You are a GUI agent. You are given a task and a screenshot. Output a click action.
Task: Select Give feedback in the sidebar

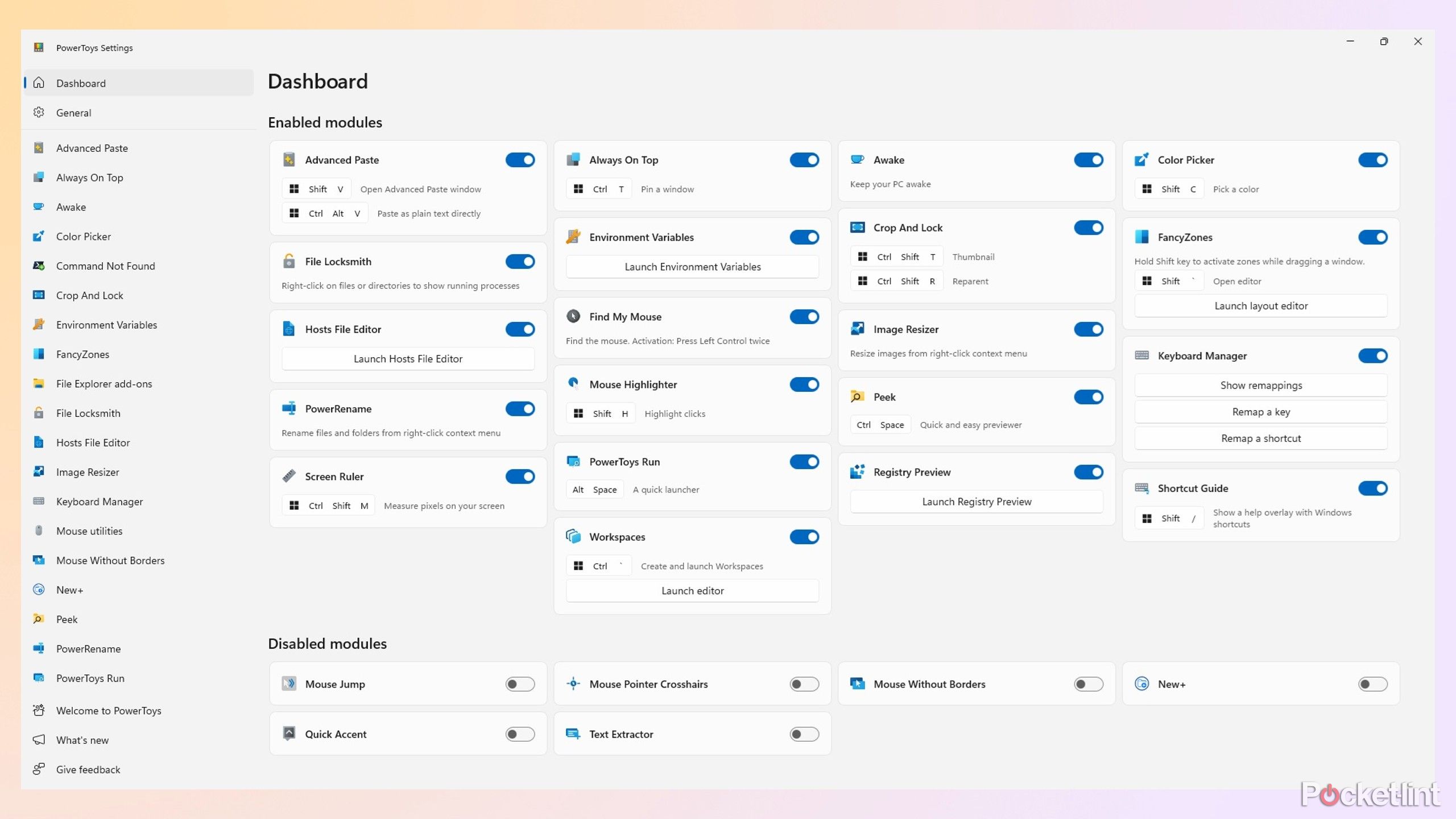tap(139, 770)
